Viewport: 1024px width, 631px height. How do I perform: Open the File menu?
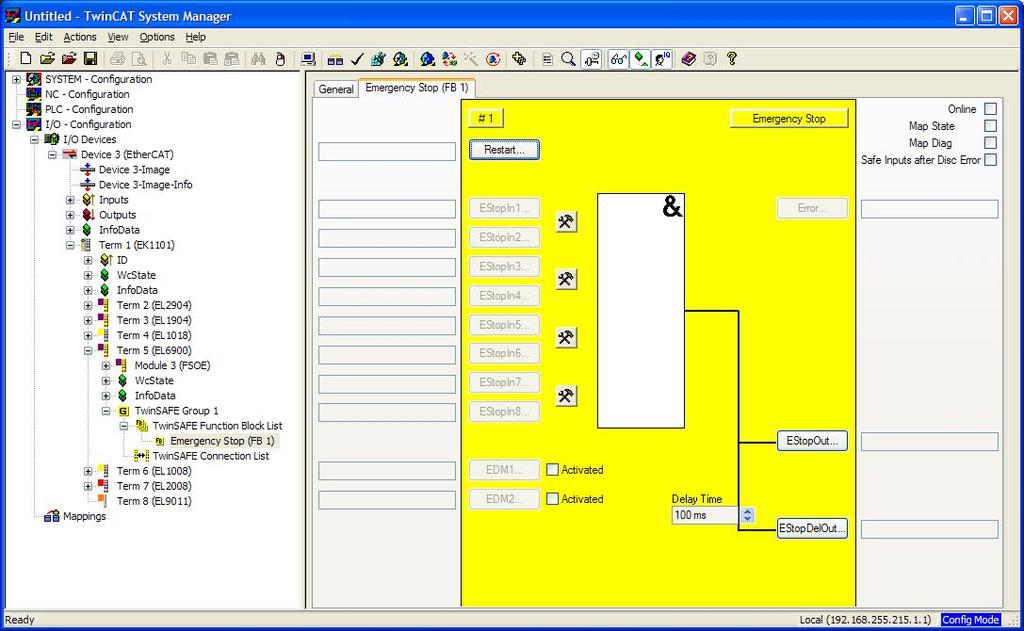click(x=16, y=37)
